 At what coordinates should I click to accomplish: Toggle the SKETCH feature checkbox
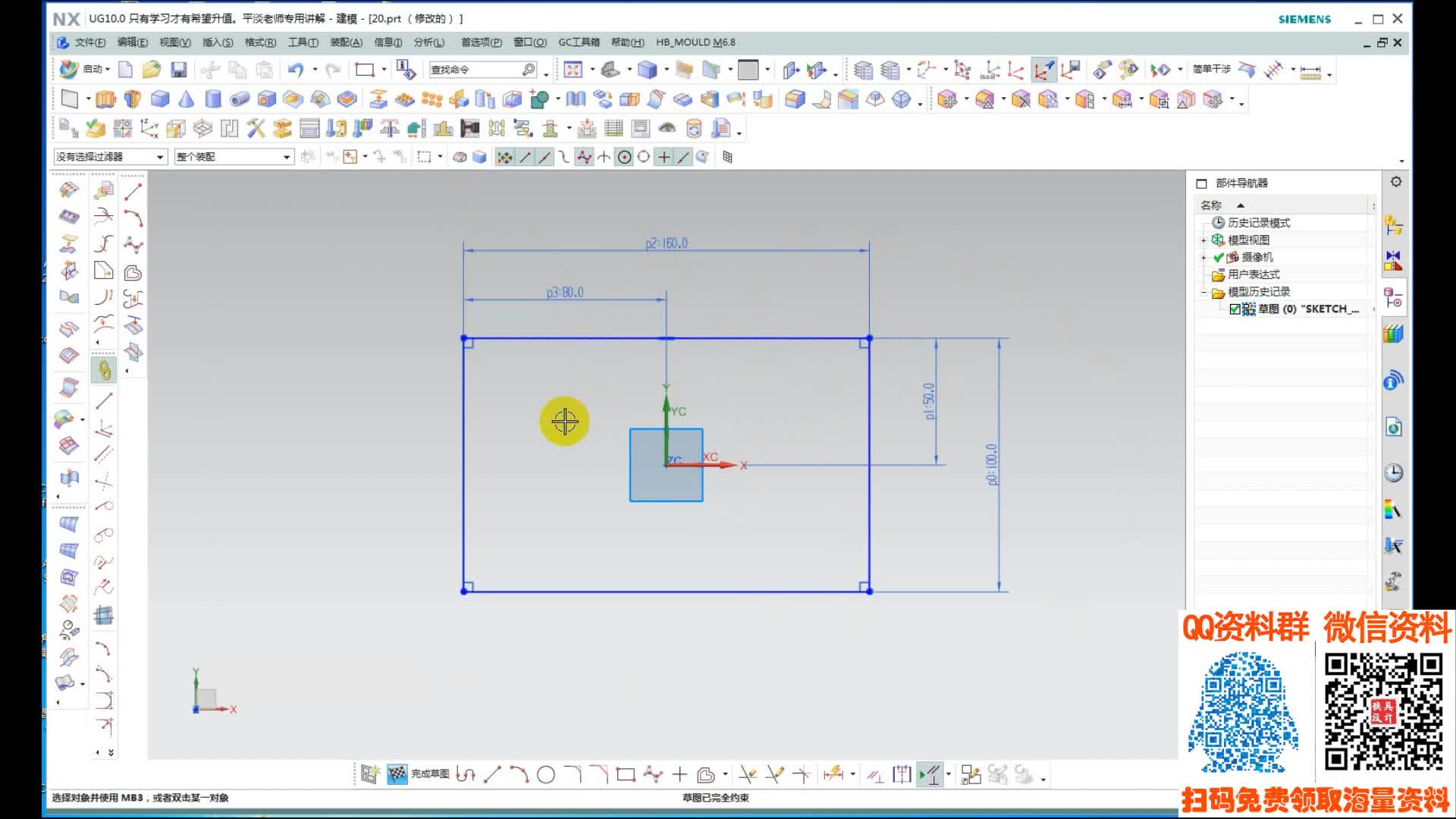1235,309
